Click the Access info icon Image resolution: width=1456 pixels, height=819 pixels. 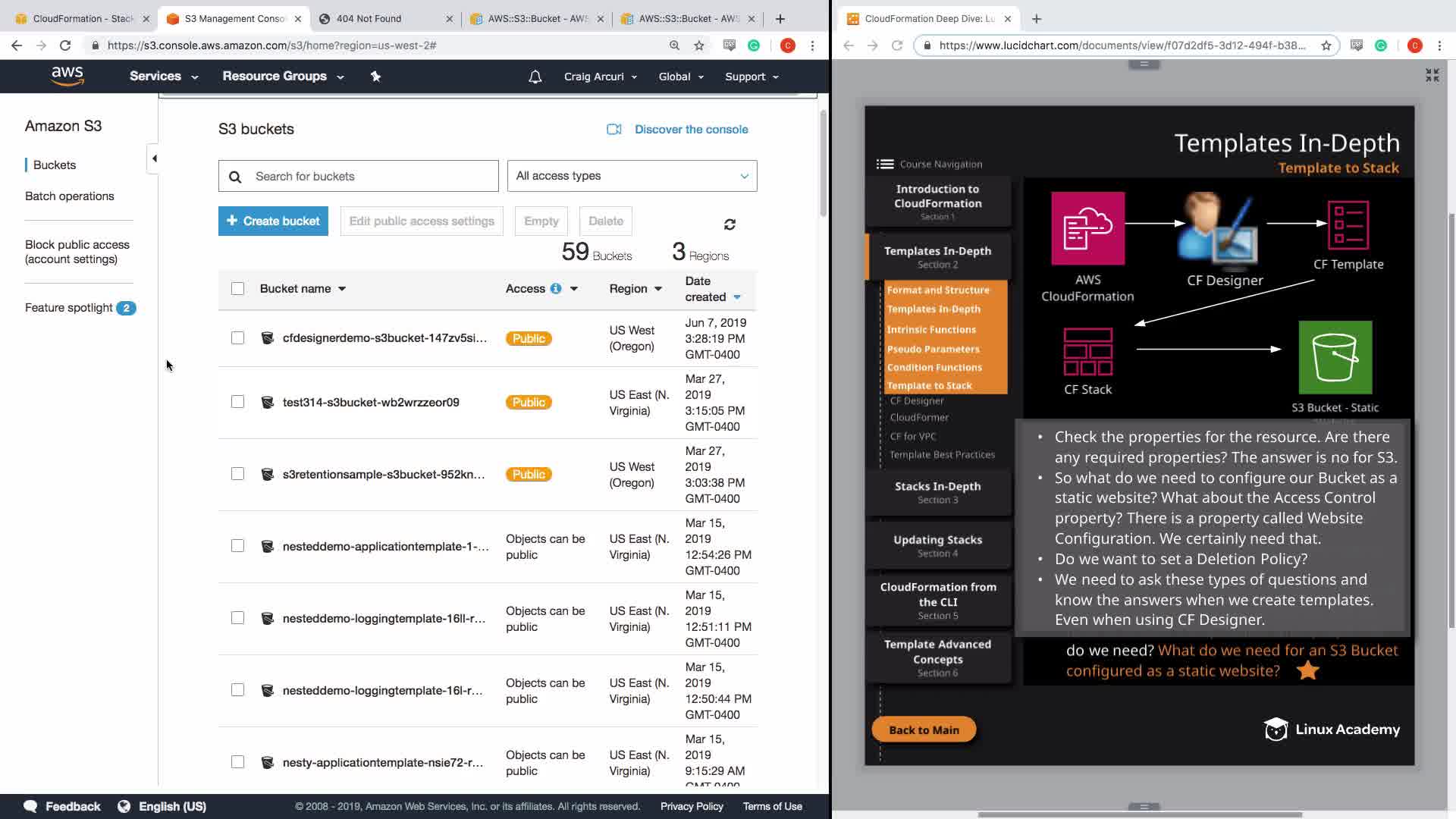click(556, 289)
